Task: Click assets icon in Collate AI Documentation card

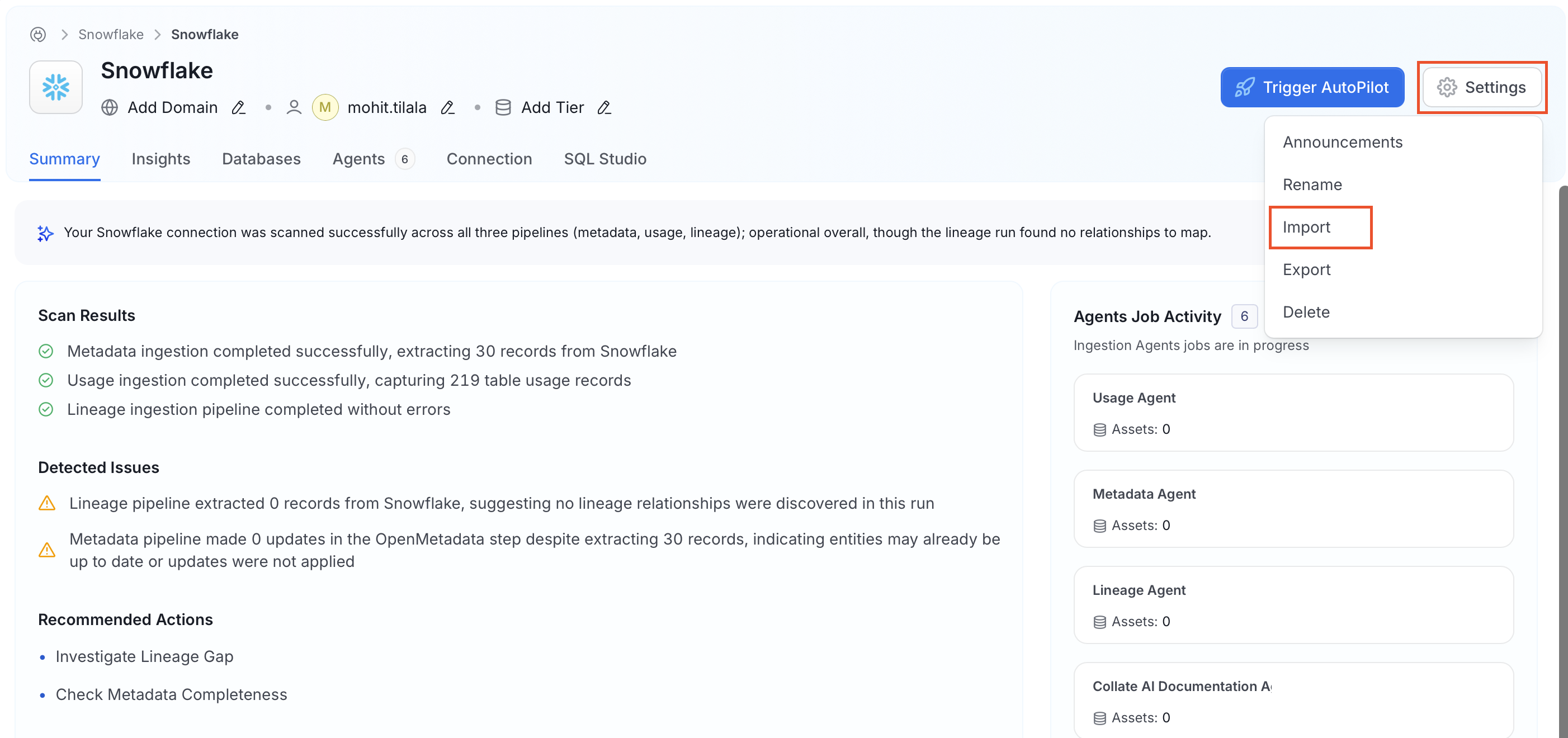Action: (1100, 718)
